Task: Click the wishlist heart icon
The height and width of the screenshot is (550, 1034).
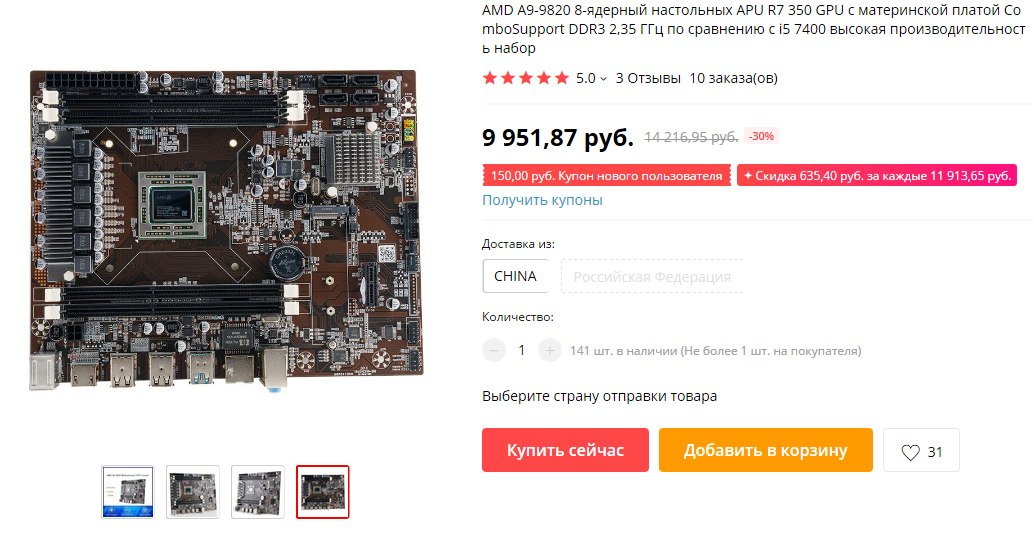Action: (x=910, y=452)
